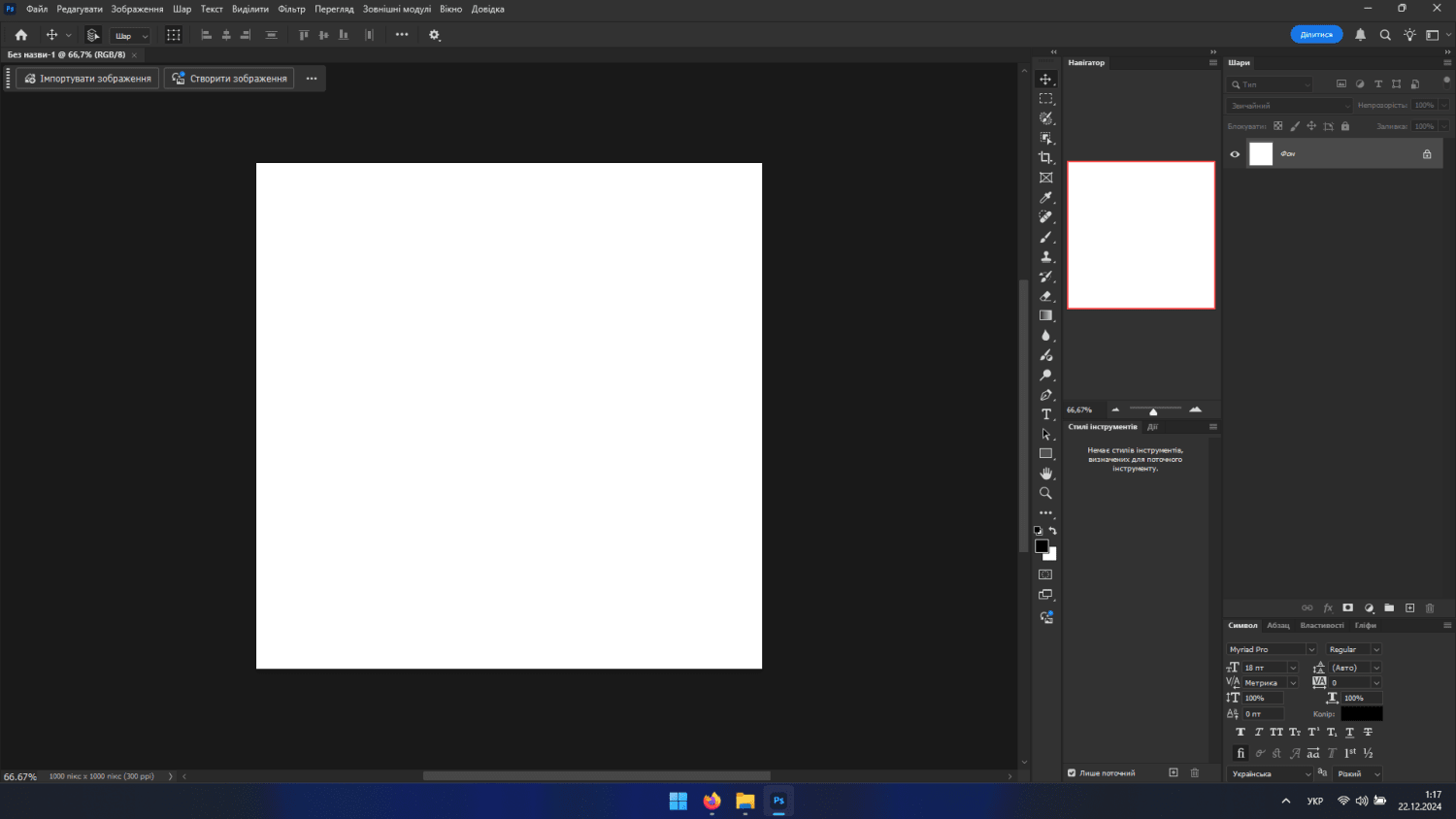Image resolution: width=1456 pixels, height=819 pixels.
Task: Open the layer filter Тип dropdown
Action: (x=1271, y=84)
